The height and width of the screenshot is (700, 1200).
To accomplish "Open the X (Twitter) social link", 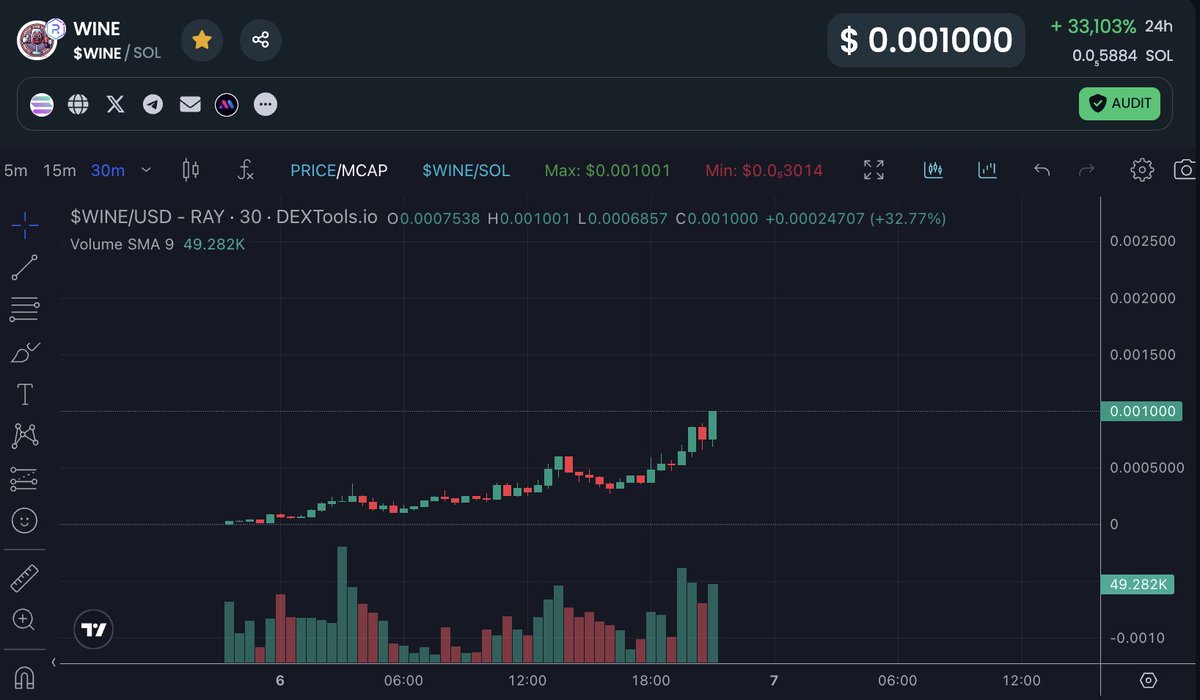I will pos(116,104).
